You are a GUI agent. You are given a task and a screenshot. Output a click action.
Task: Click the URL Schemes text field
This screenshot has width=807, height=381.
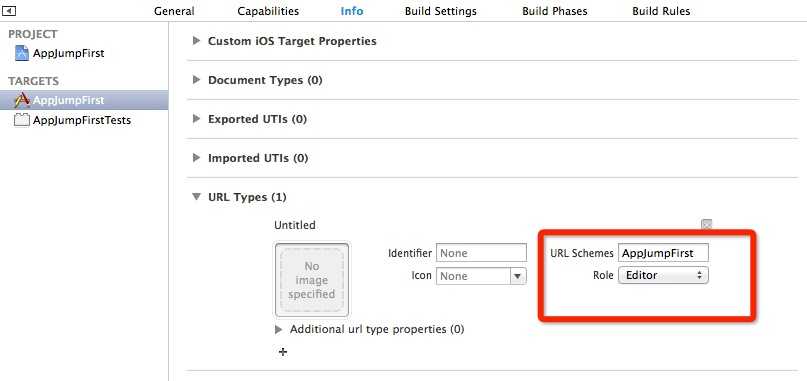[663, 253]
